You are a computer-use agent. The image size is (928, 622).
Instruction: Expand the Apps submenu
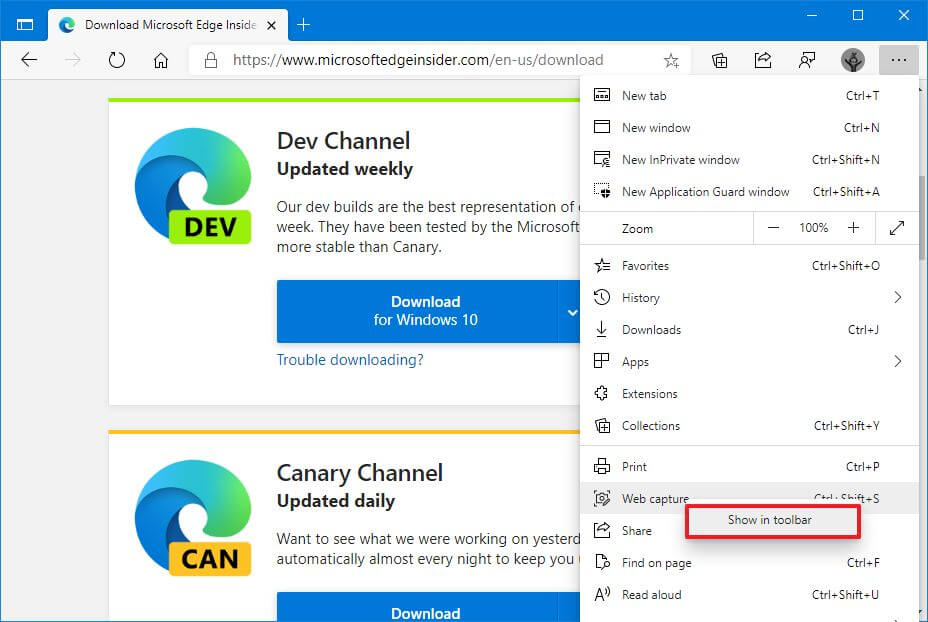749,362
